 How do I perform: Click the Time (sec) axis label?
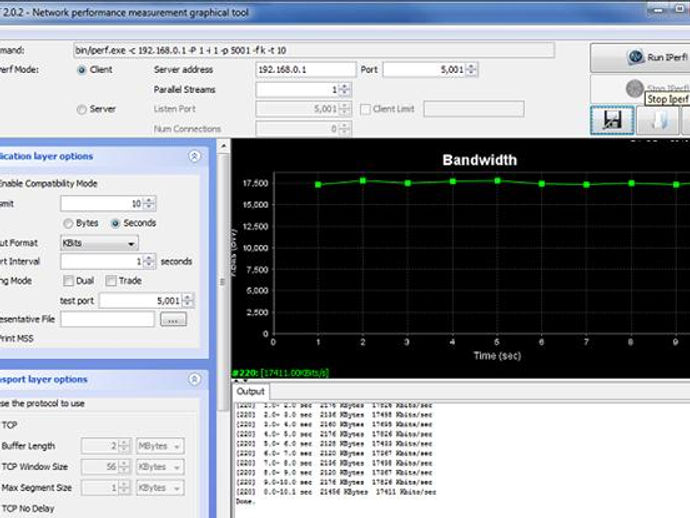click(497, 356)
